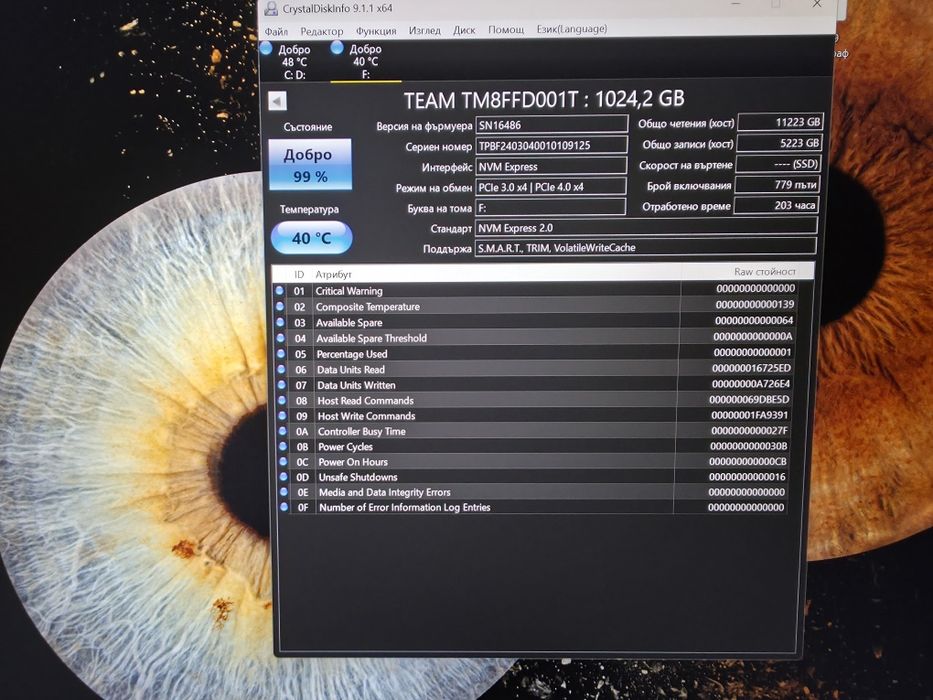Screen dimensions: 933x700
Task: Click the 40 °C temperature button
Action: [x=311, y=238]
